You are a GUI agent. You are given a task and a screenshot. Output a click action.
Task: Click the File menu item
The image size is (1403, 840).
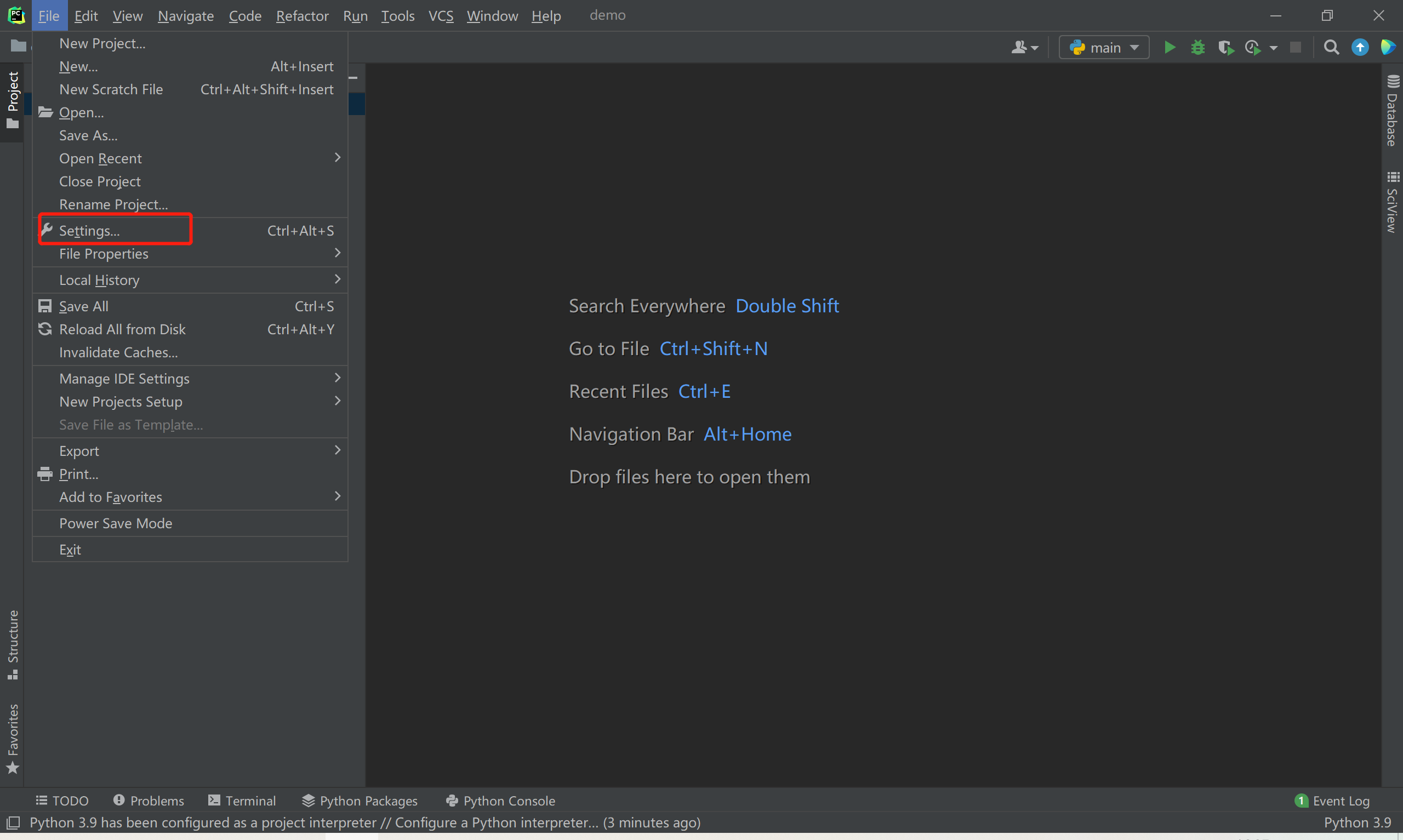click(x=47, y=15)
